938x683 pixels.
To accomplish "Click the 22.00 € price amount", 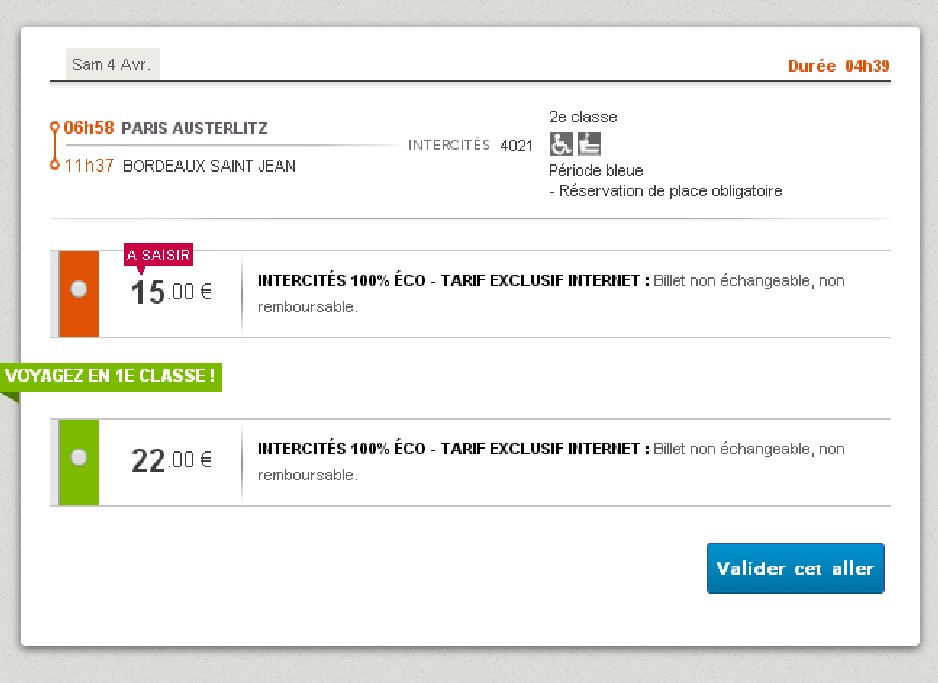I will [x=171, y=460].
